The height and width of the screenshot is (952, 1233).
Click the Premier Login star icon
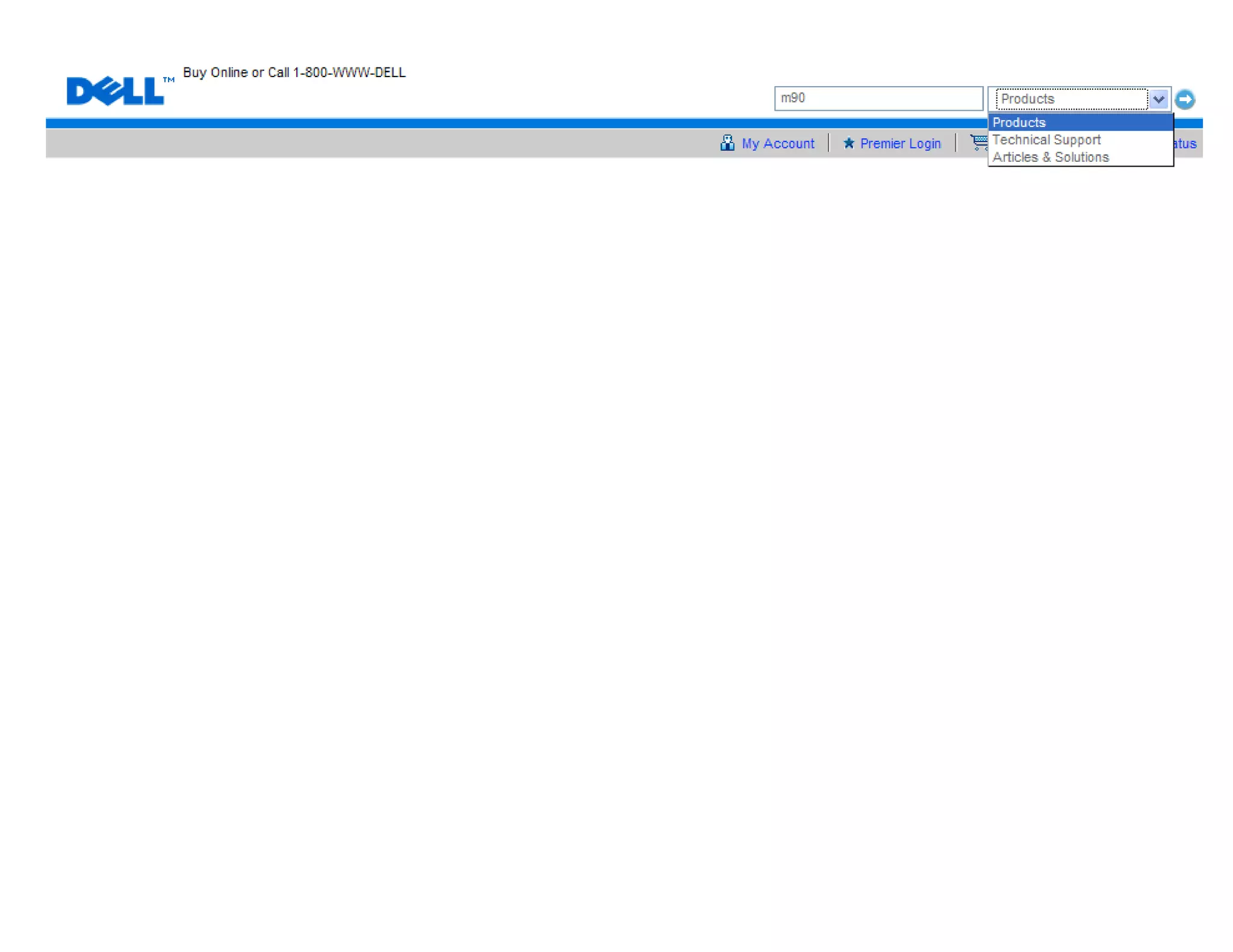tap(848, 143)
